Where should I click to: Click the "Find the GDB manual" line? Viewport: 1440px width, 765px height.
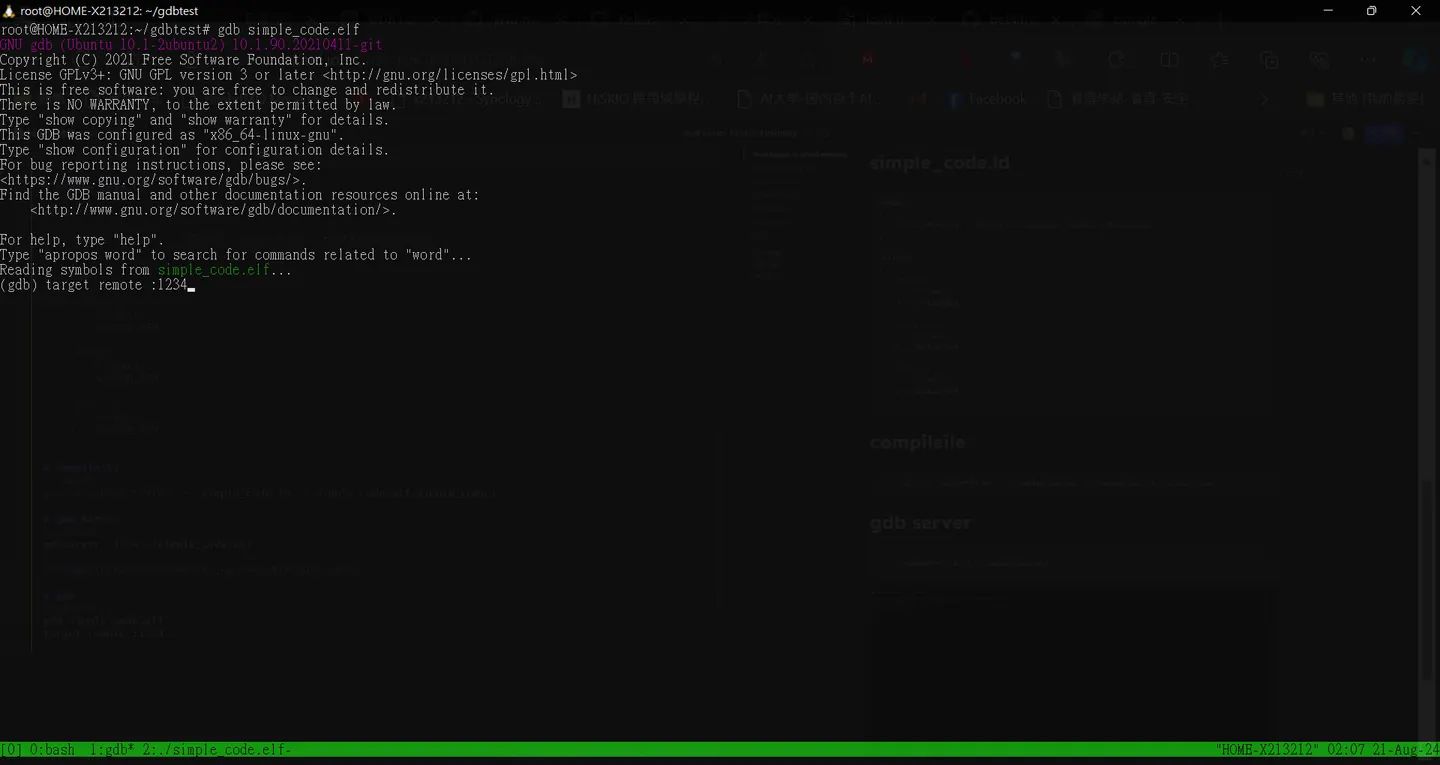click(x=240, y=195)
